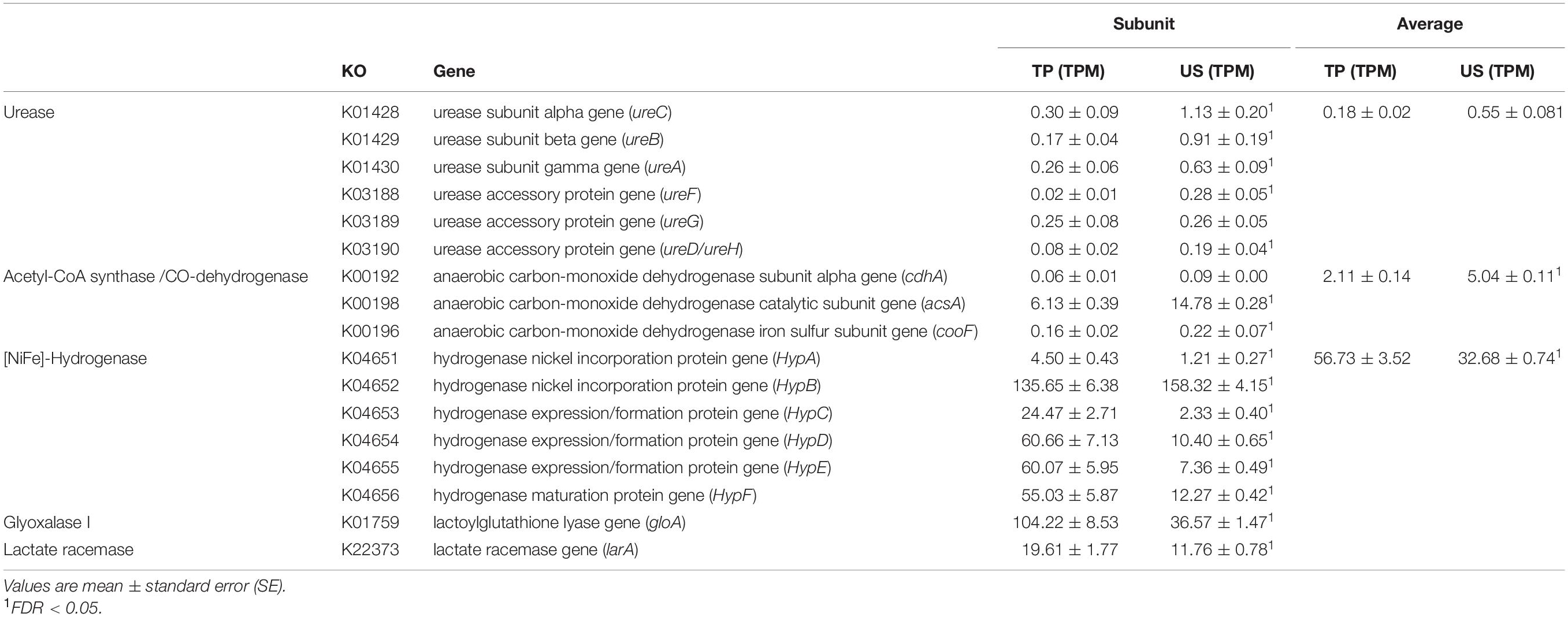Click the Gene column header
Viewport: 1568px width, 617px height.
pyautogui.click(x=454, y=71)
